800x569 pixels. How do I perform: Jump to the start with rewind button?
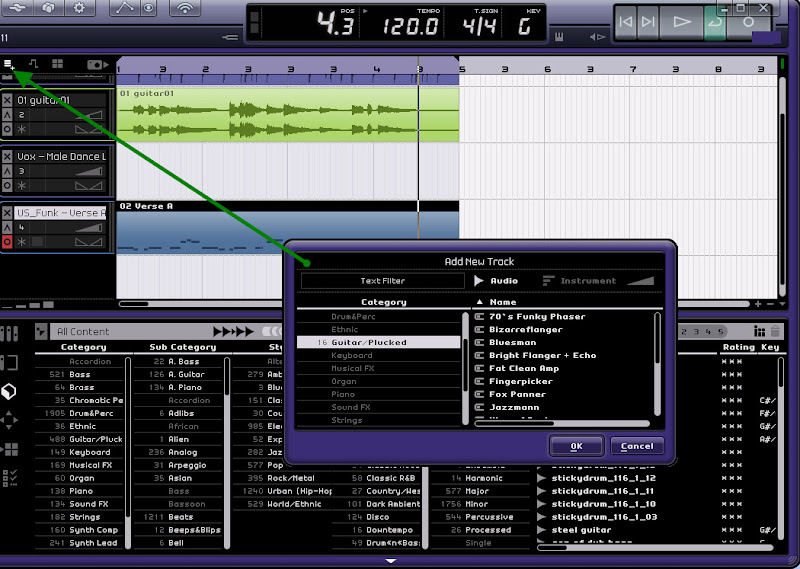(625, 22)
